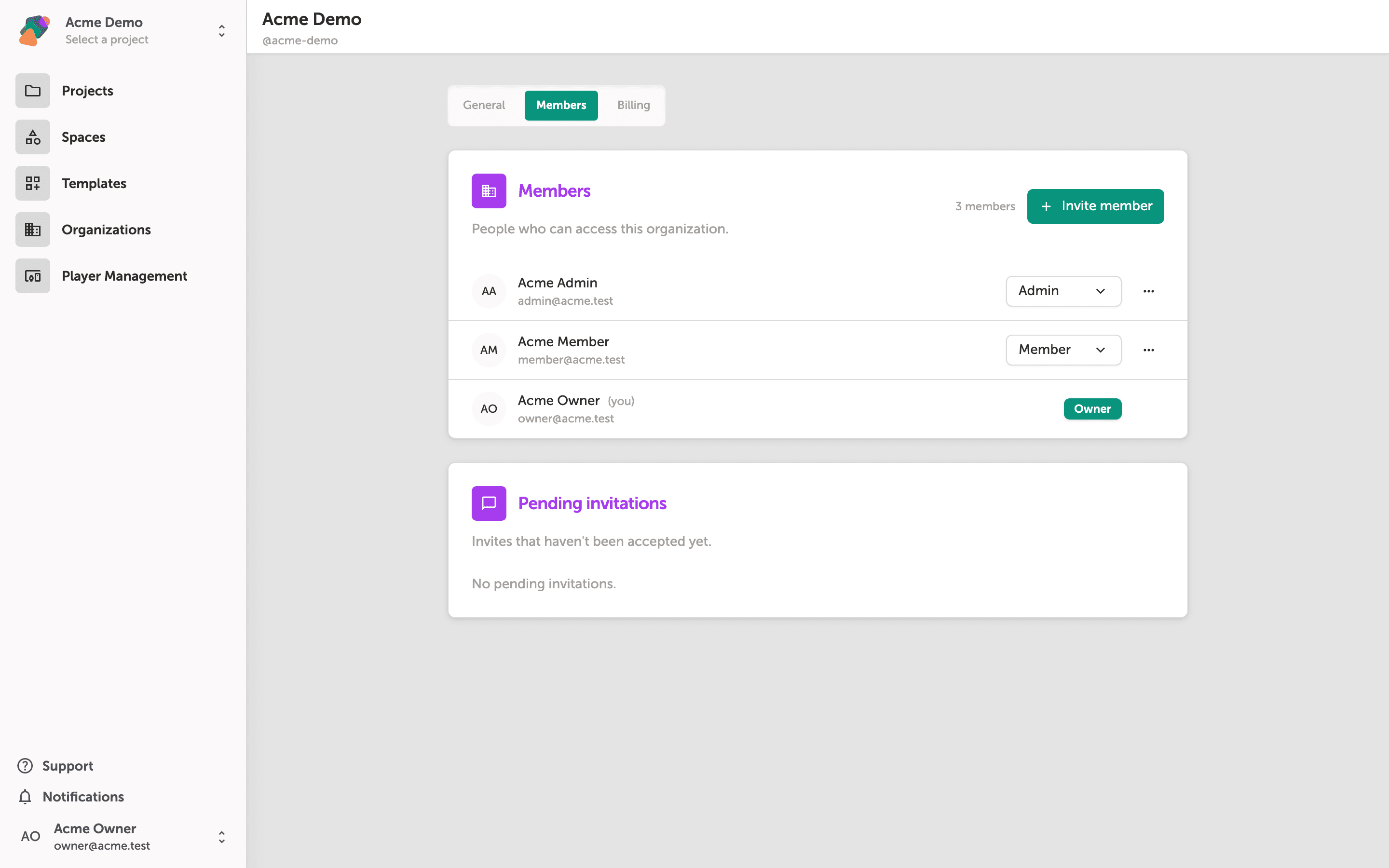Switch to the General tab
This screenshot has height=868, width=1389.
484,105
